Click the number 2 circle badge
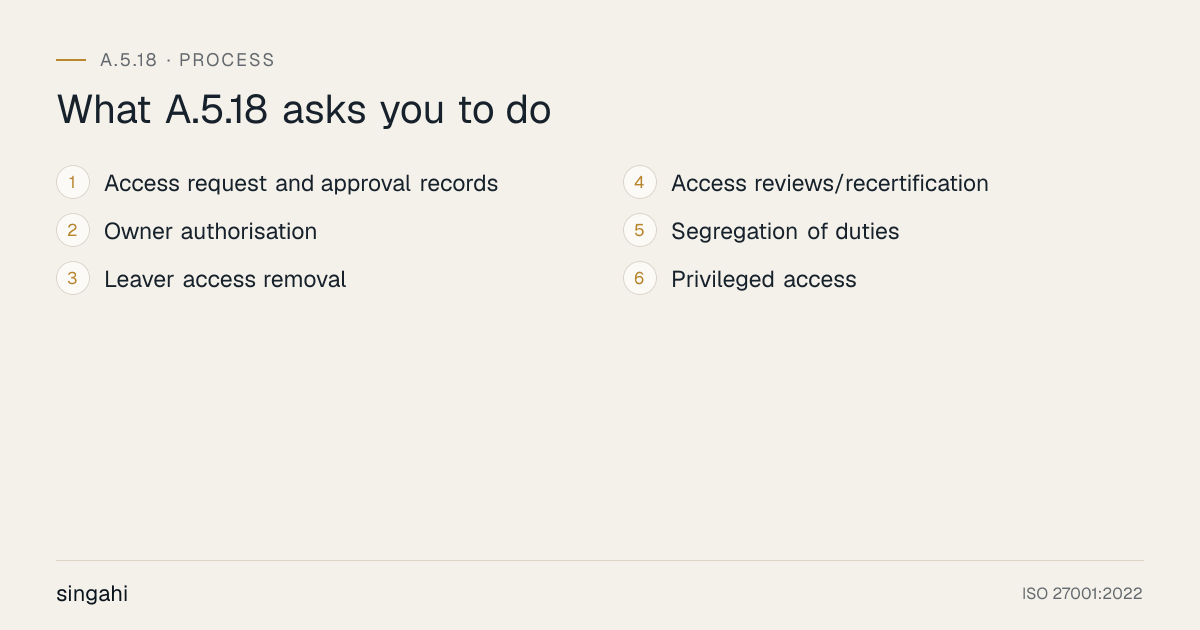The image size is (1200, 630). 73,231
